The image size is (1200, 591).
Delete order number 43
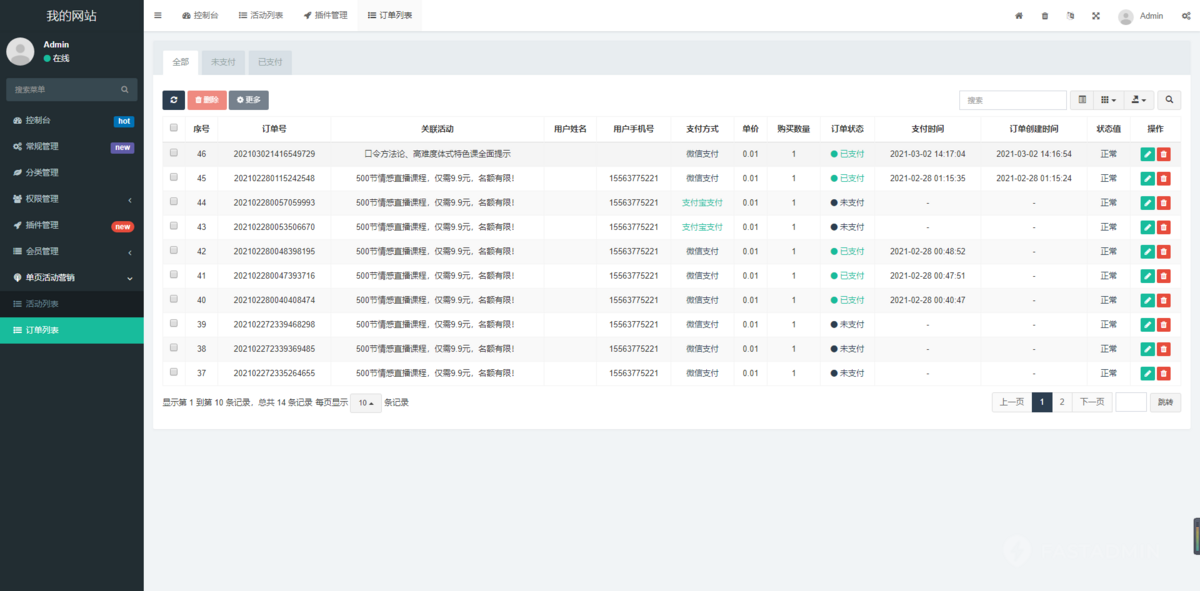pyautogui.click(x=1164, y=227)
